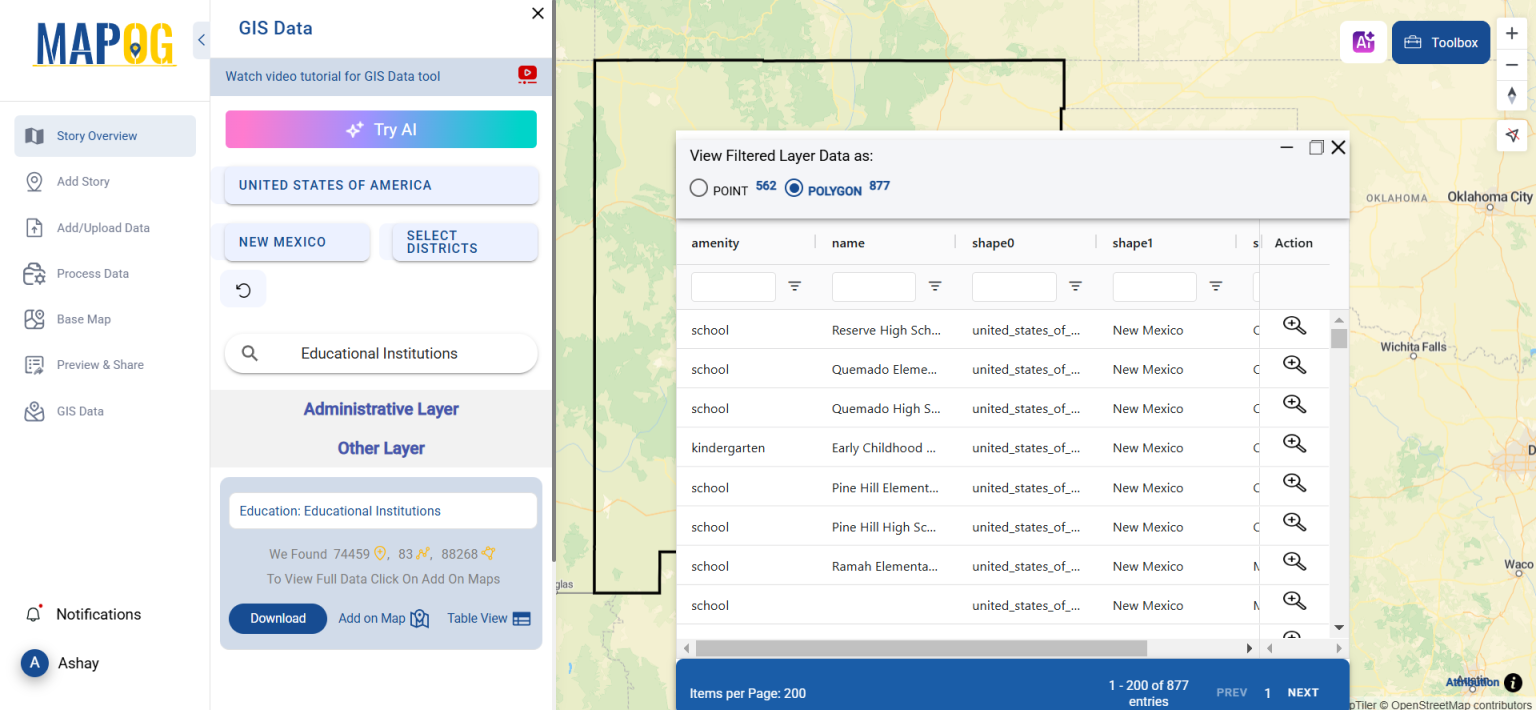Select the POINT radio button

point(698,187)
